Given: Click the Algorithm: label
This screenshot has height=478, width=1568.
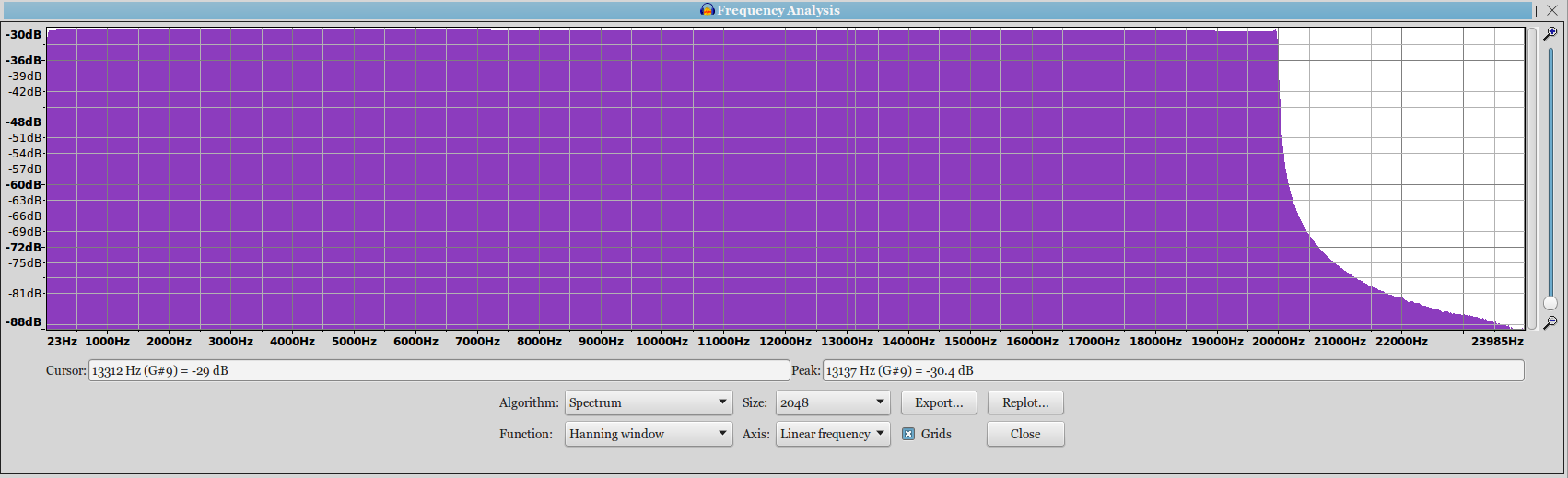Looking at the screenshot, I should [x=529, y=402].
